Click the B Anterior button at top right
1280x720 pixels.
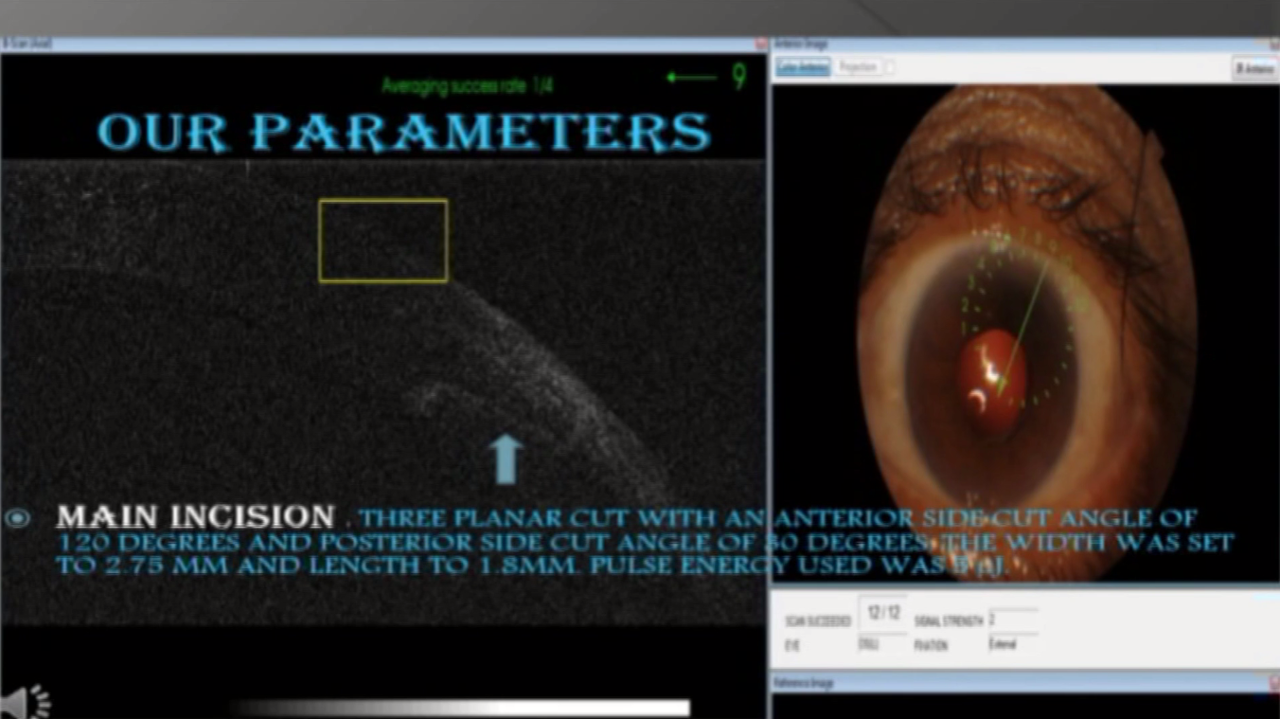[x=1254, y=68]
